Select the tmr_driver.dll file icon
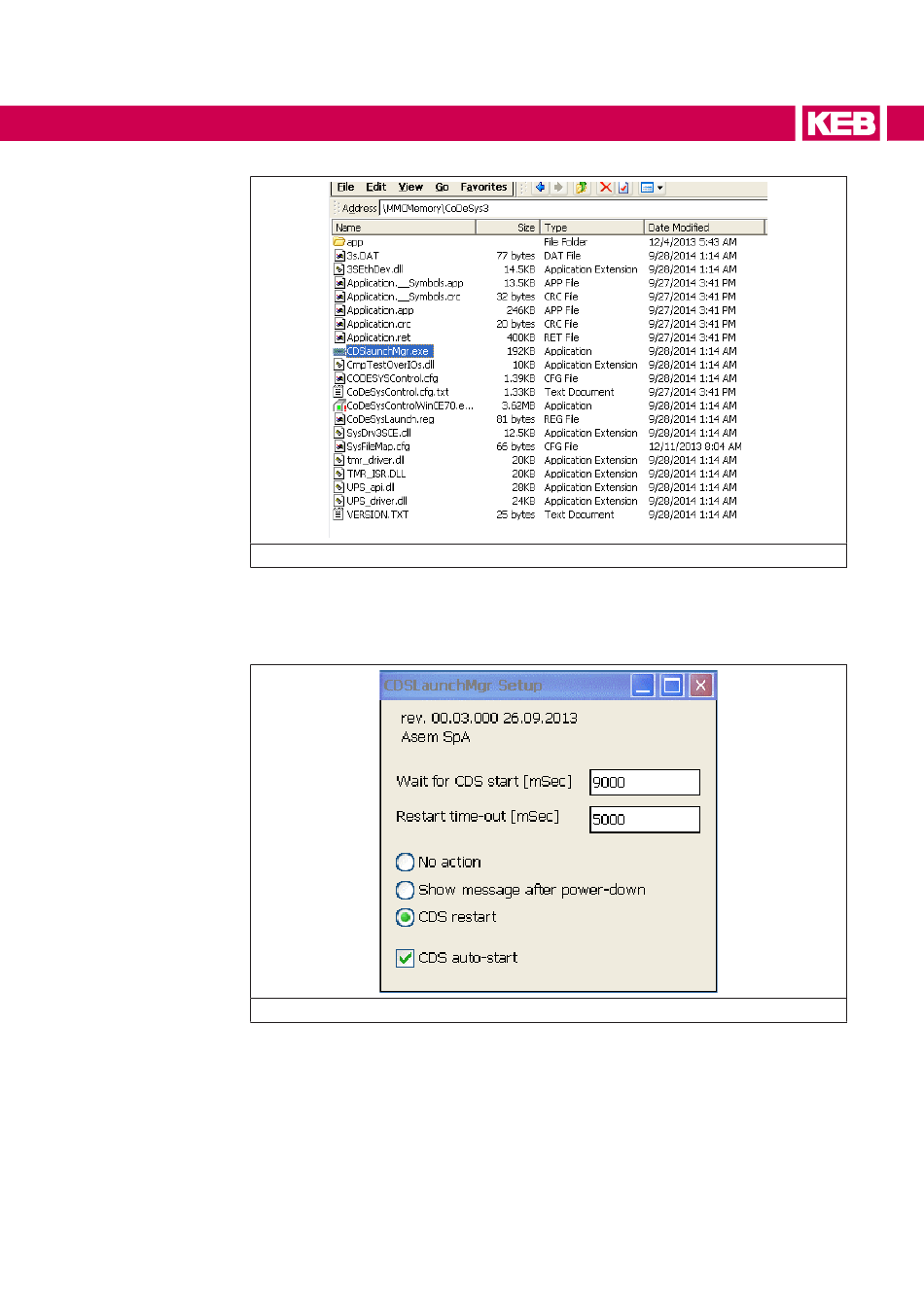The width and height of the screenshot is (924, 1307). 339,460
